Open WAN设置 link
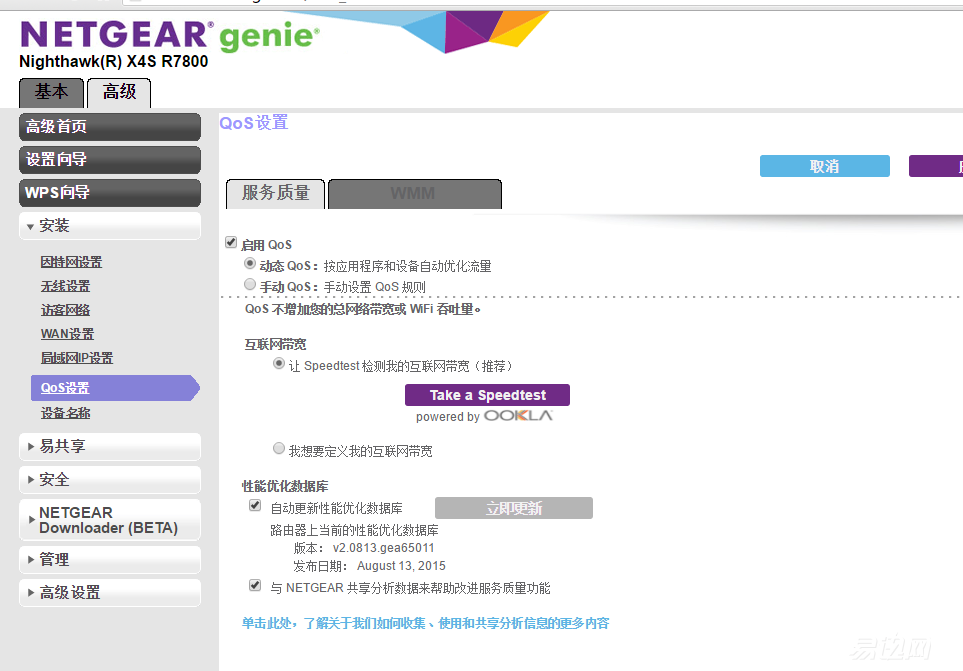Image resolution: width=963 pixels, height=671 pixels. coord(68,334)
